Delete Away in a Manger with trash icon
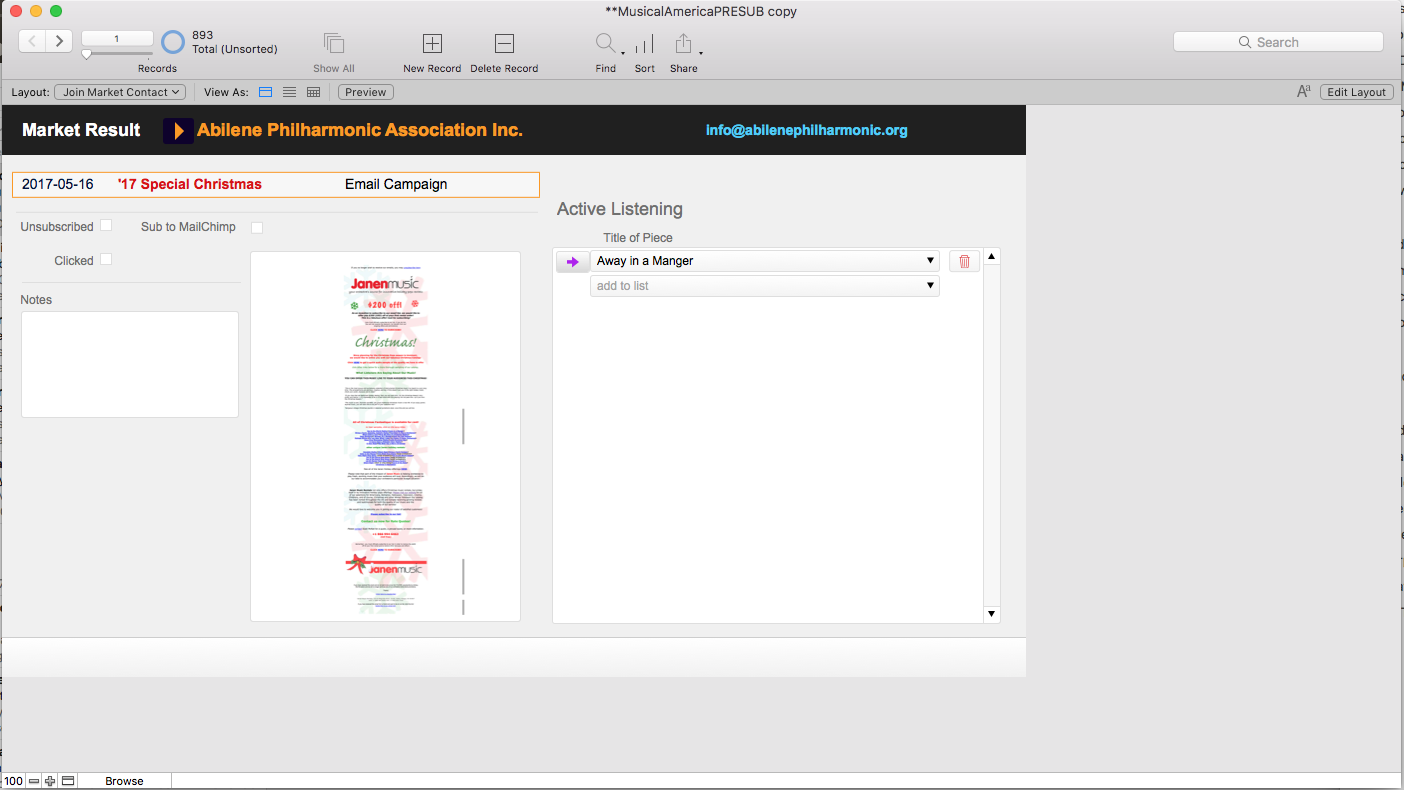The height and width of the screenshot is (790, 1404). (964, 261)
